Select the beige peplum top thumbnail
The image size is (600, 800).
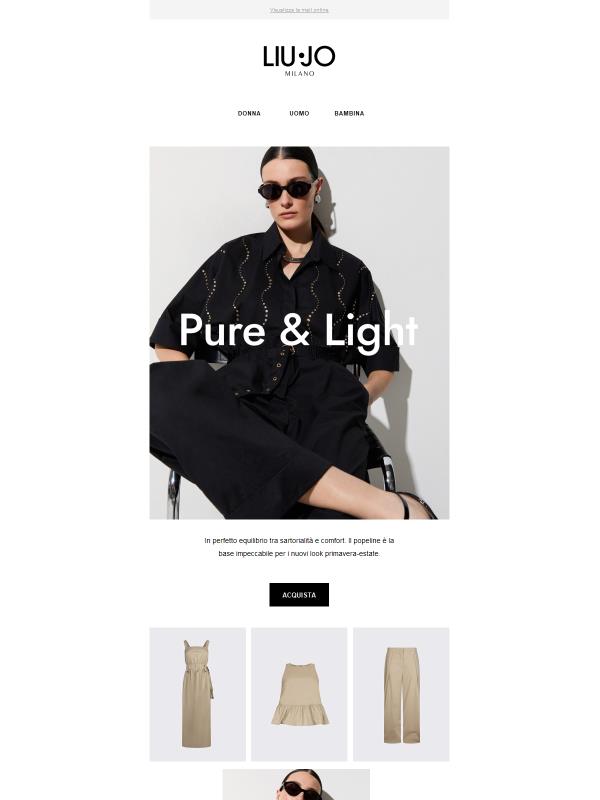(299, 694)
